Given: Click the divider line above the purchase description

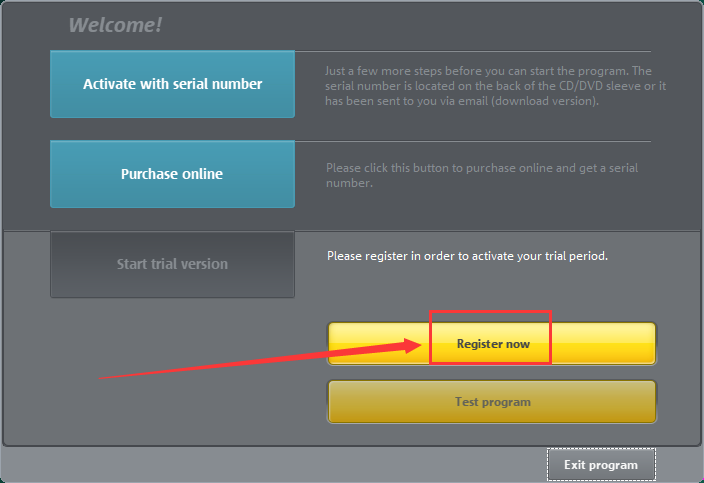Looking at the screenshot, I should [472, 141].
